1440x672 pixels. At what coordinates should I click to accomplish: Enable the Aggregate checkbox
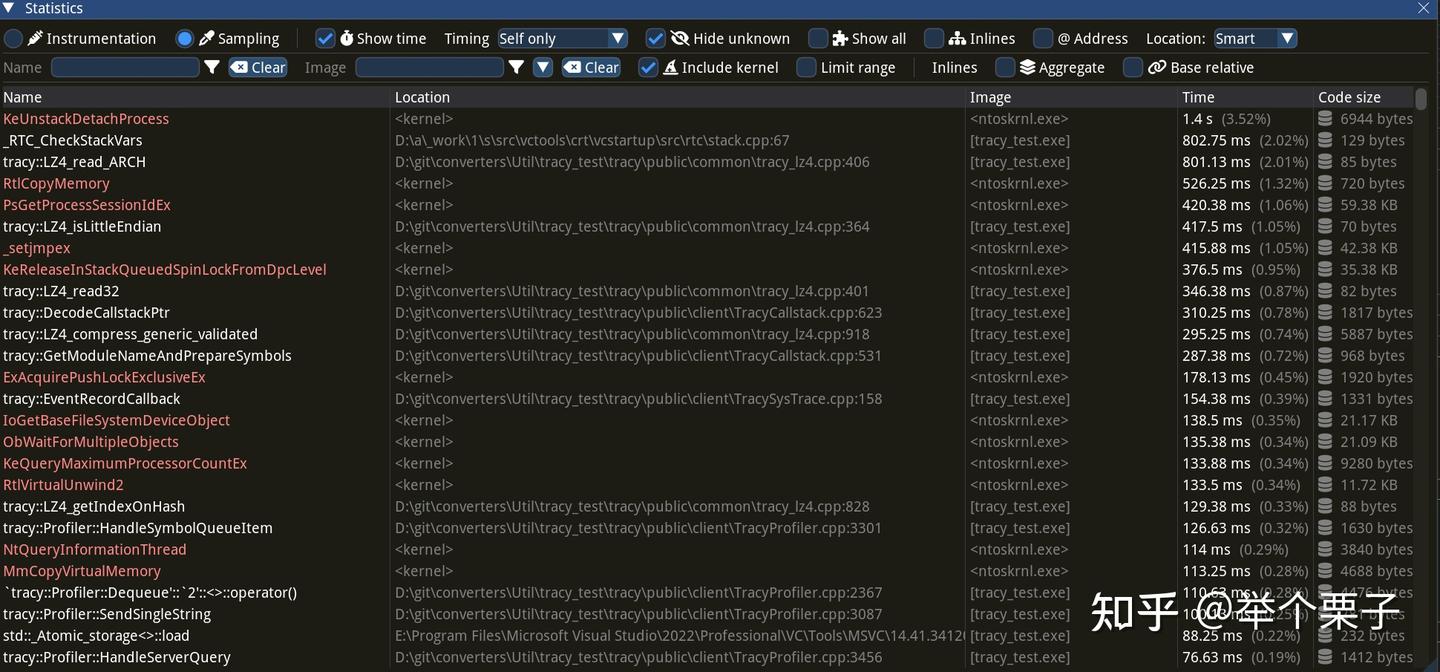tap(1006, 67)
